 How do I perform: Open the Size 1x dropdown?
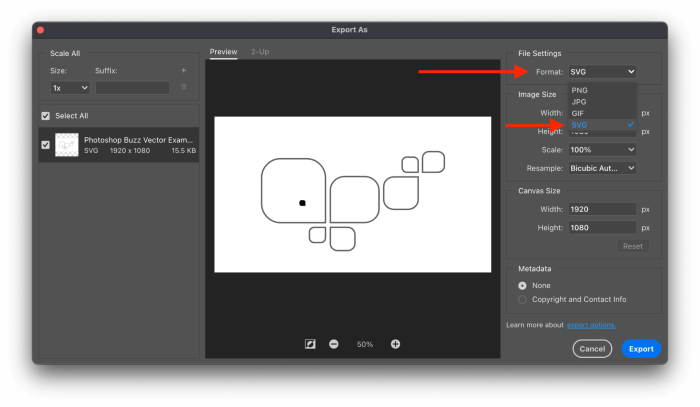click(70, 88)
